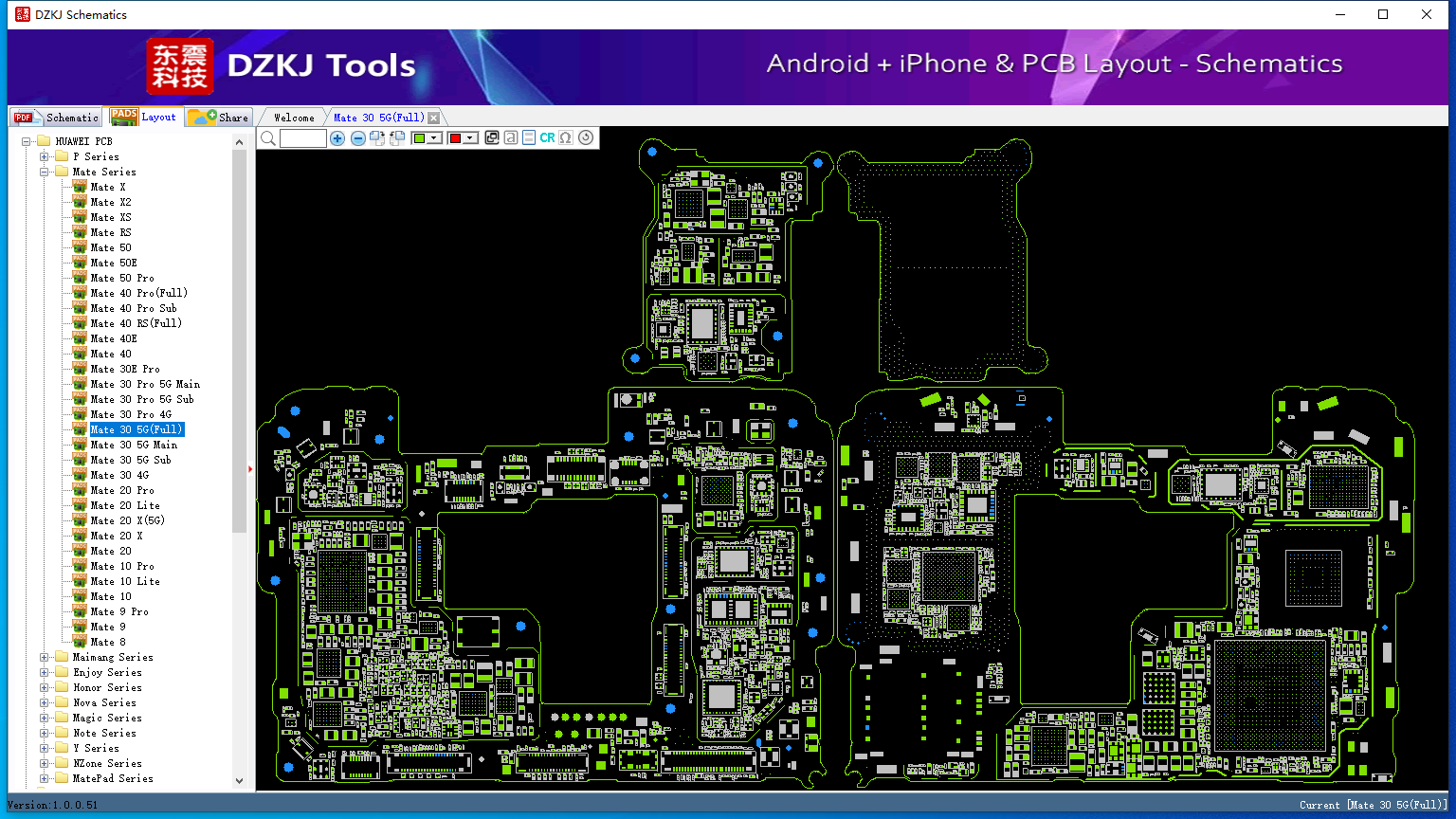
Task: Open the Mate 50 Pro layout
Action: 122,278
